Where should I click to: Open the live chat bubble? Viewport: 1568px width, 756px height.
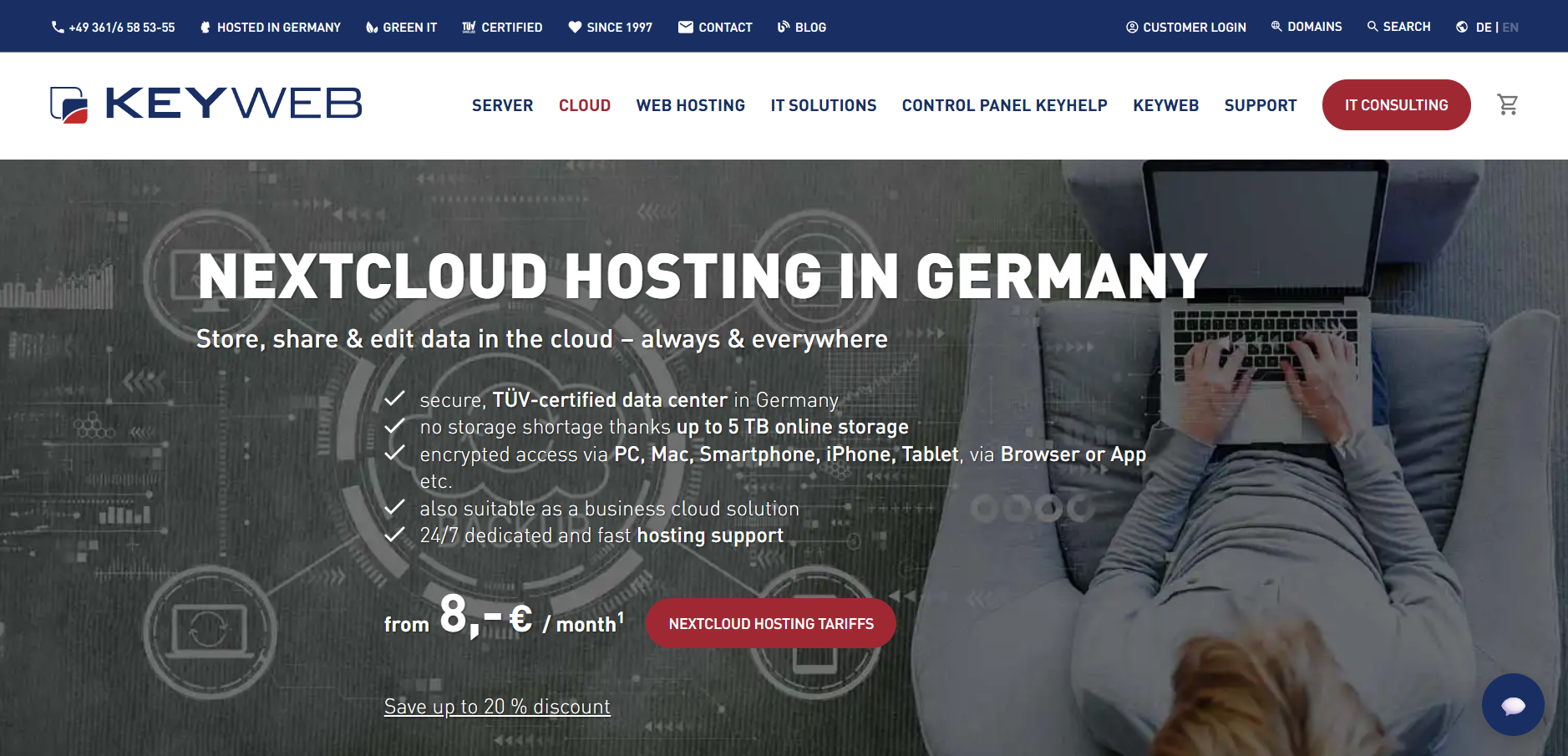click(x=1513, y=704)
